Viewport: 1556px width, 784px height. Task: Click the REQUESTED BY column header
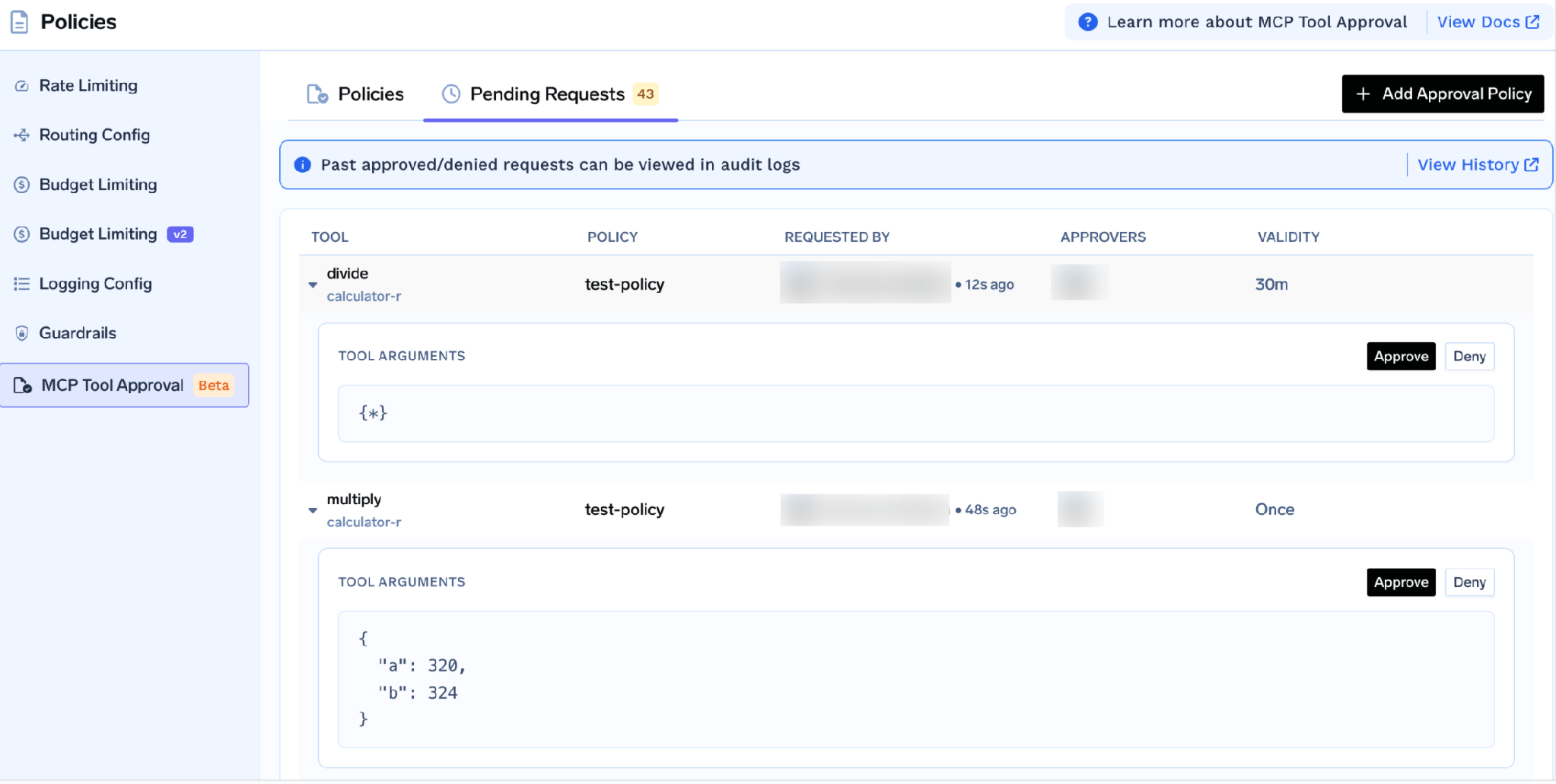pos(837,237)
